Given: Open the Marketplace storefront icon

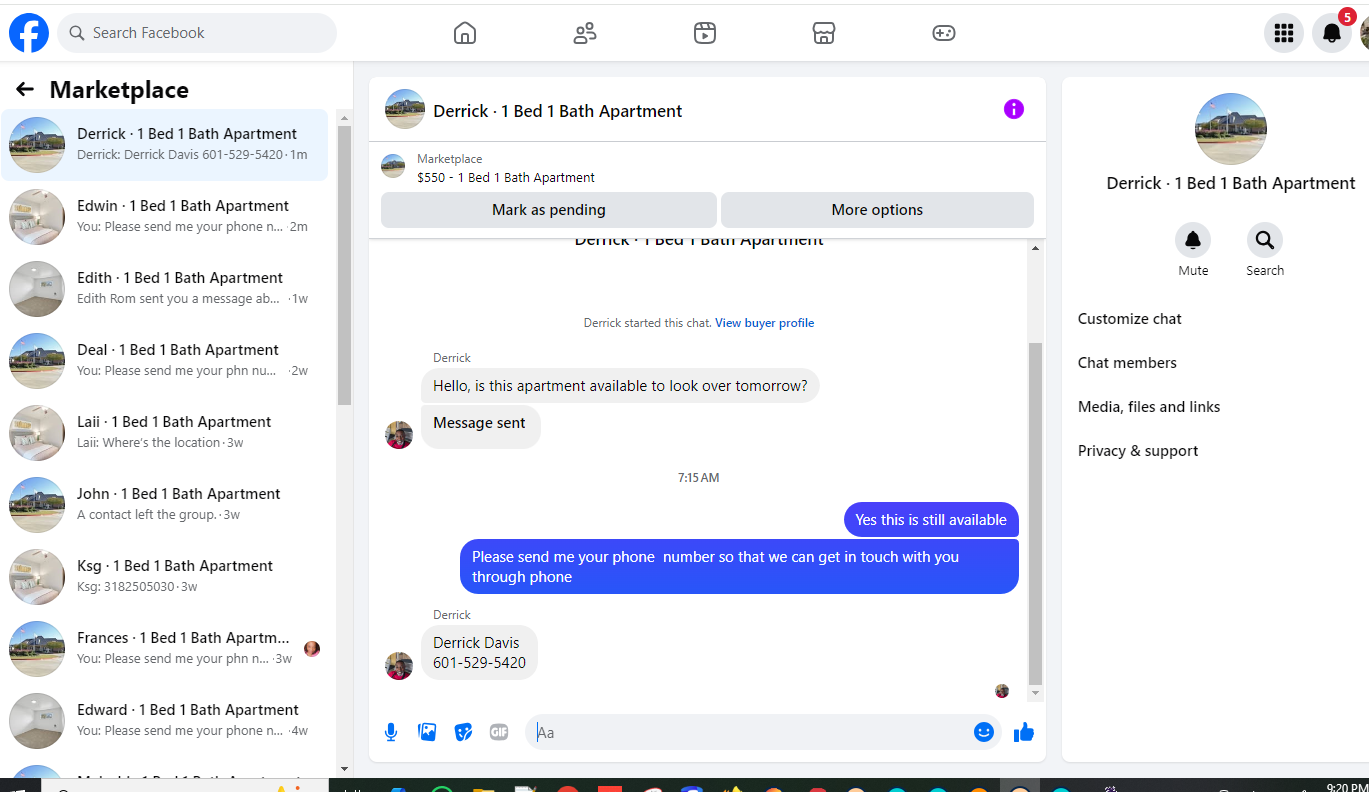Looking at the screenshot, I should (824, 33).
